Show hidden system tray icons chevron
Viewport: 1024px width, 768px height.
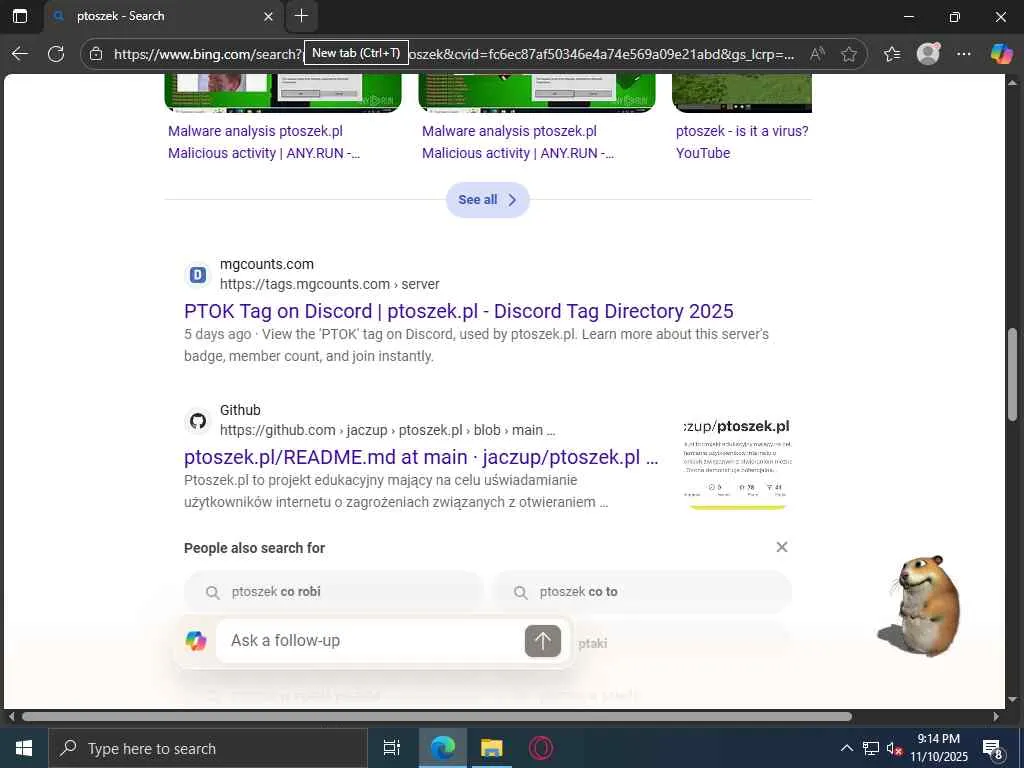846,748
